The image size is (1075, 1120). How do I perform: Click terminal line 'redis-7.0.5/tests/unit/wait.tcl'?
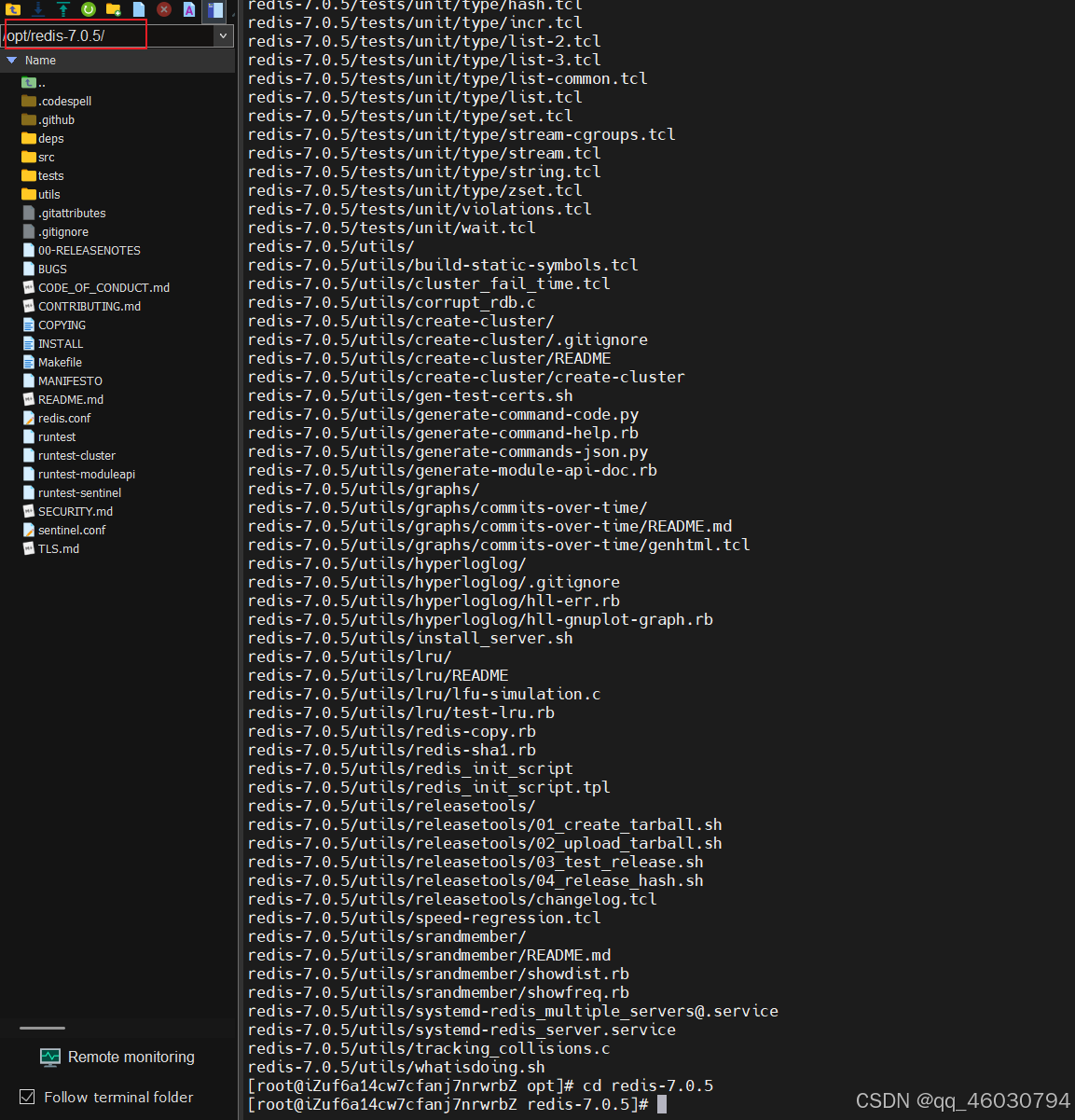point(392,228)
